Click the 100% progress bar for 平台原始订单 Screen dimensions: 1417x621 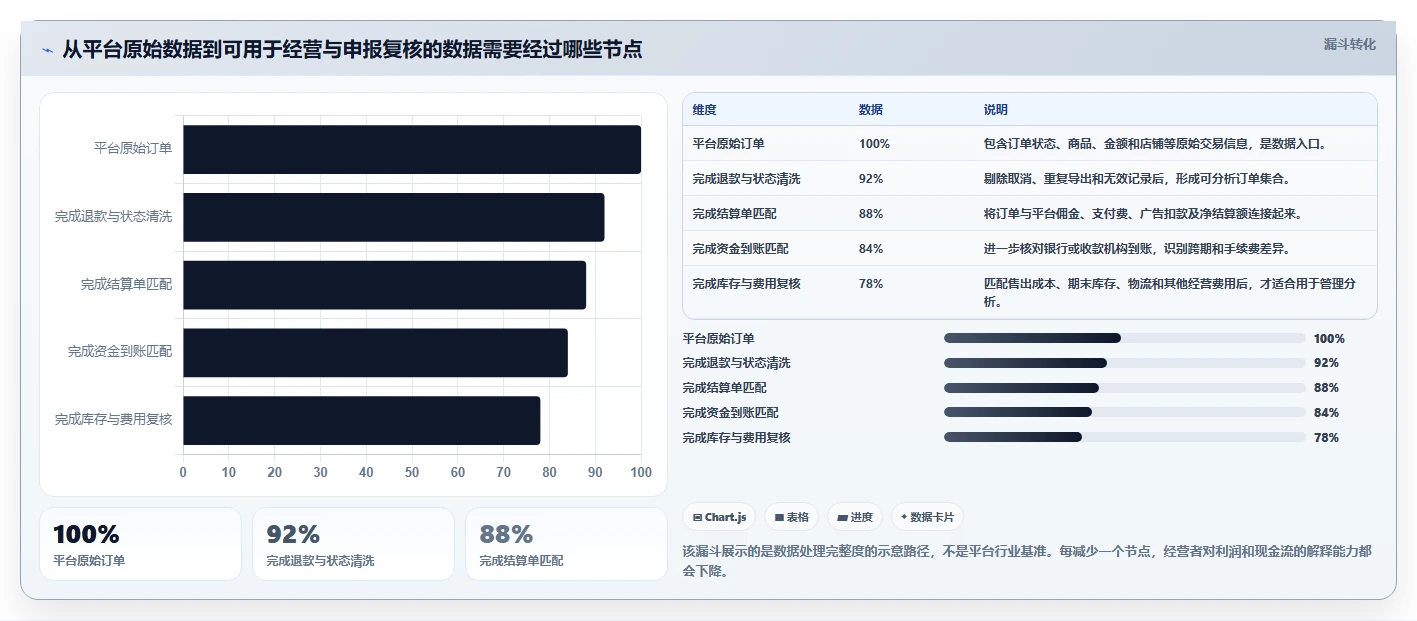(1125, 338)
